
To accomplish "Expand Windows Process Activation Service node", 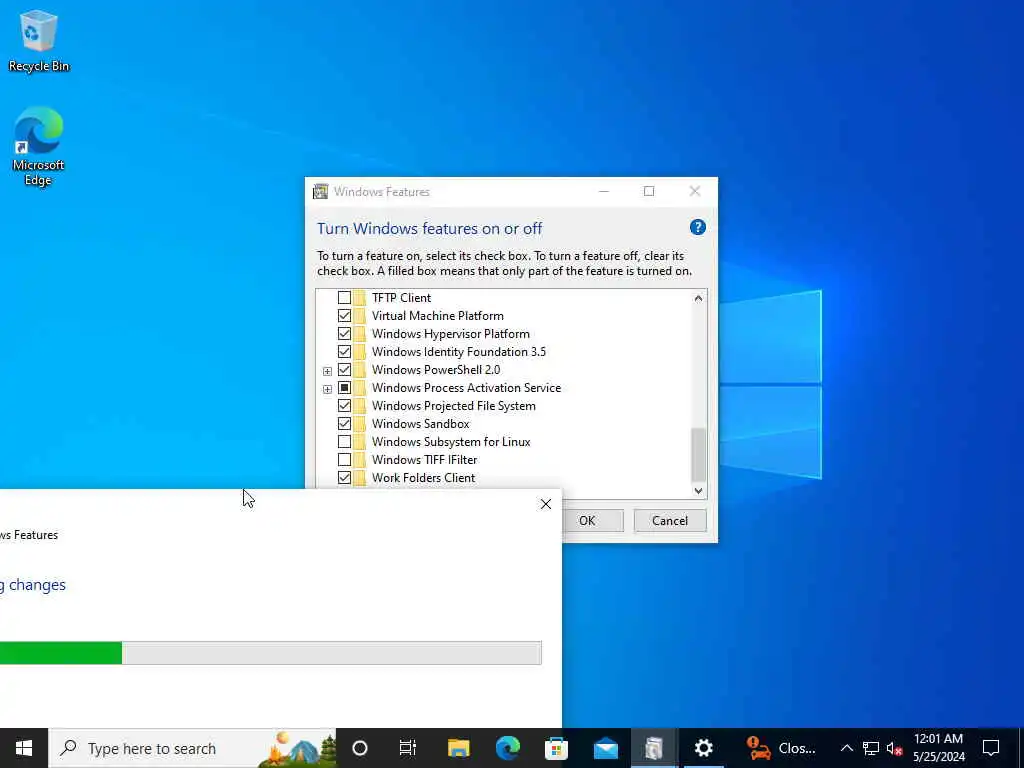I will pos(327,389).
